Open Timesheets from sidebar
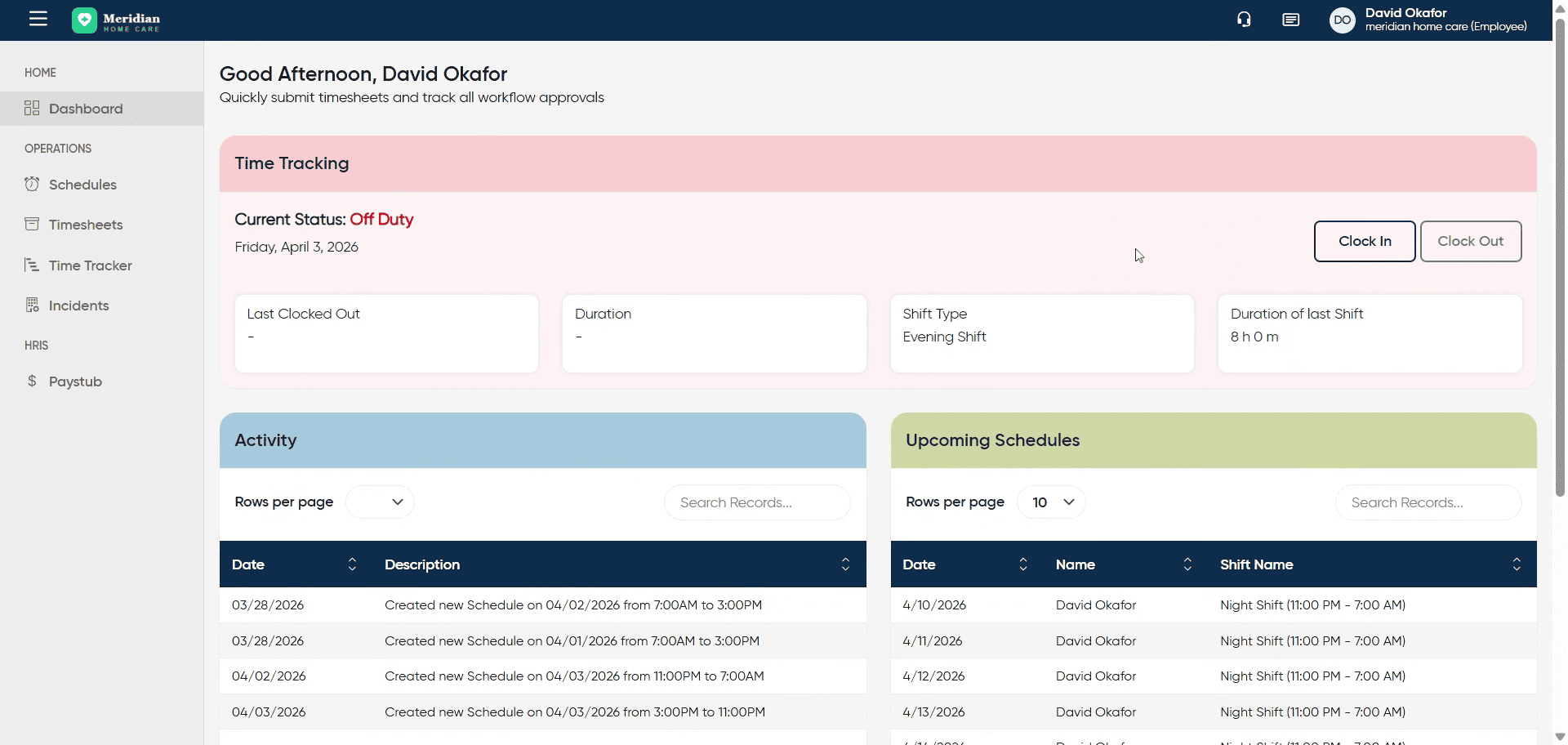Image resolution: width=1568 pixels, height=745 pixels. (86, 225)
